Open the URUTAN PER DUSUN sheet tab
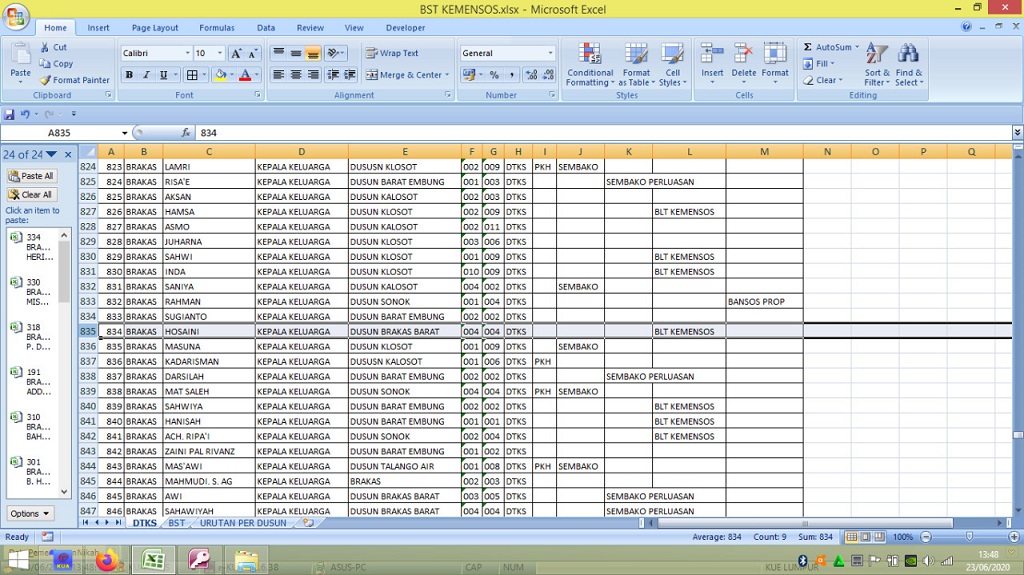Image resolution: width=1024 pixels, height=575 pixels. click(242, 523)
